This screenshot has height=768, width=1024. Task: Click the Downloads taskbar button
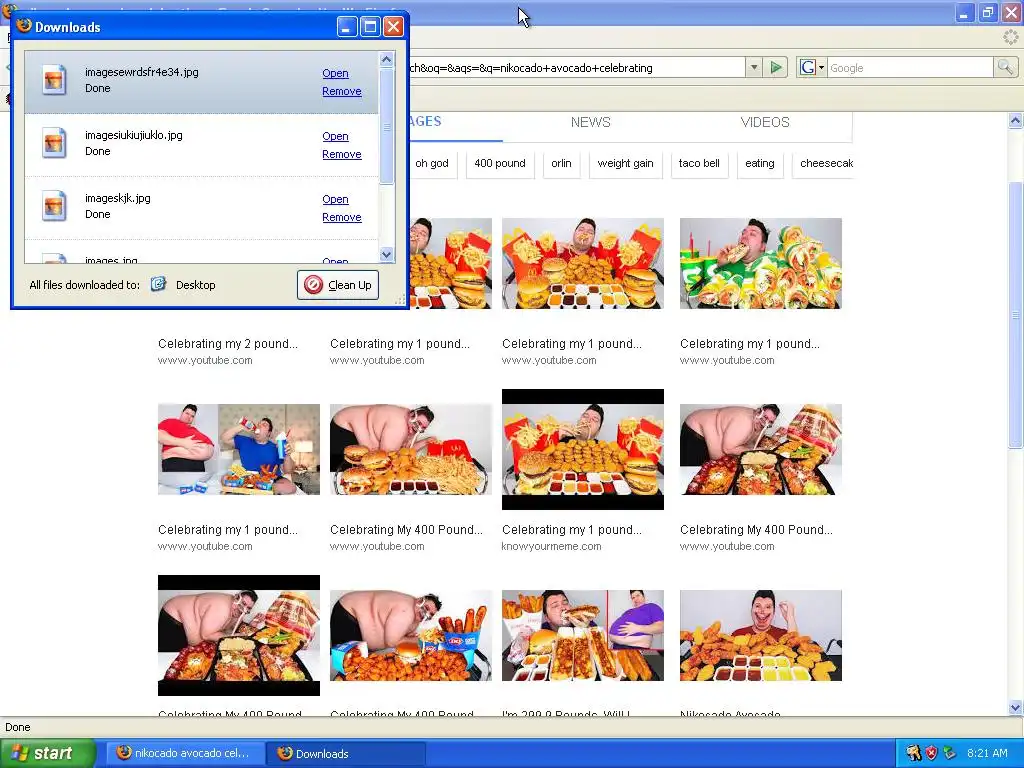coord(346,753)
